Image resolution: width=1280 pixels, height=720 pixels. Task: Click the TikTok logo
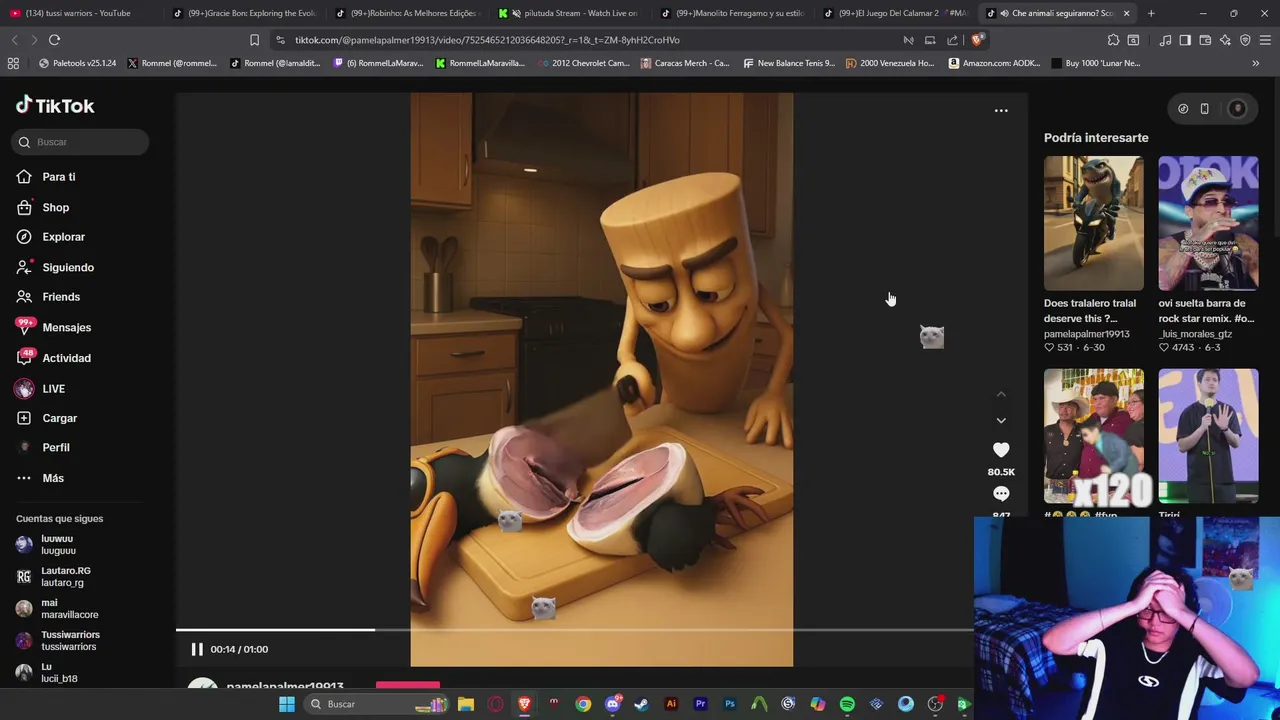point(55,106)
